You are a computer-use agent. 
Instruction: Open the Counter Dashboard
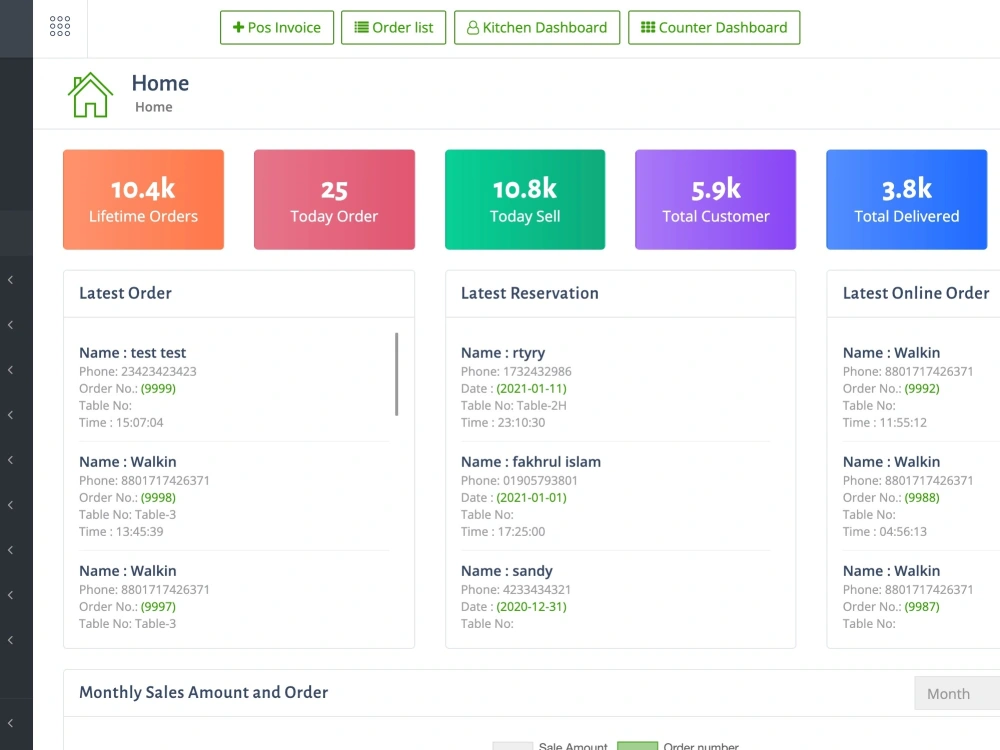pyautogui.click(x=714, y=27)
